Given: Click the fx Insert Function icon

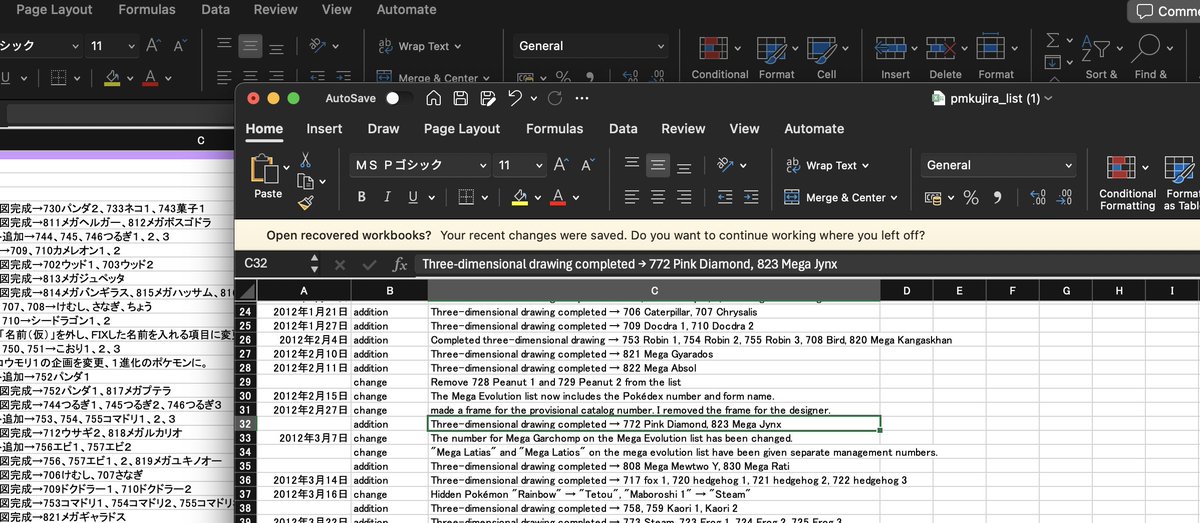Looking at the screenshot, I should pos(399,265).
